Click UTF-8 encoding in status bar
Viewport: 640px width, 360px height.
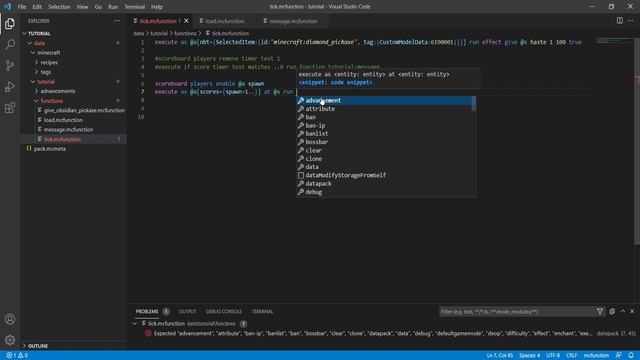[553, 356]
